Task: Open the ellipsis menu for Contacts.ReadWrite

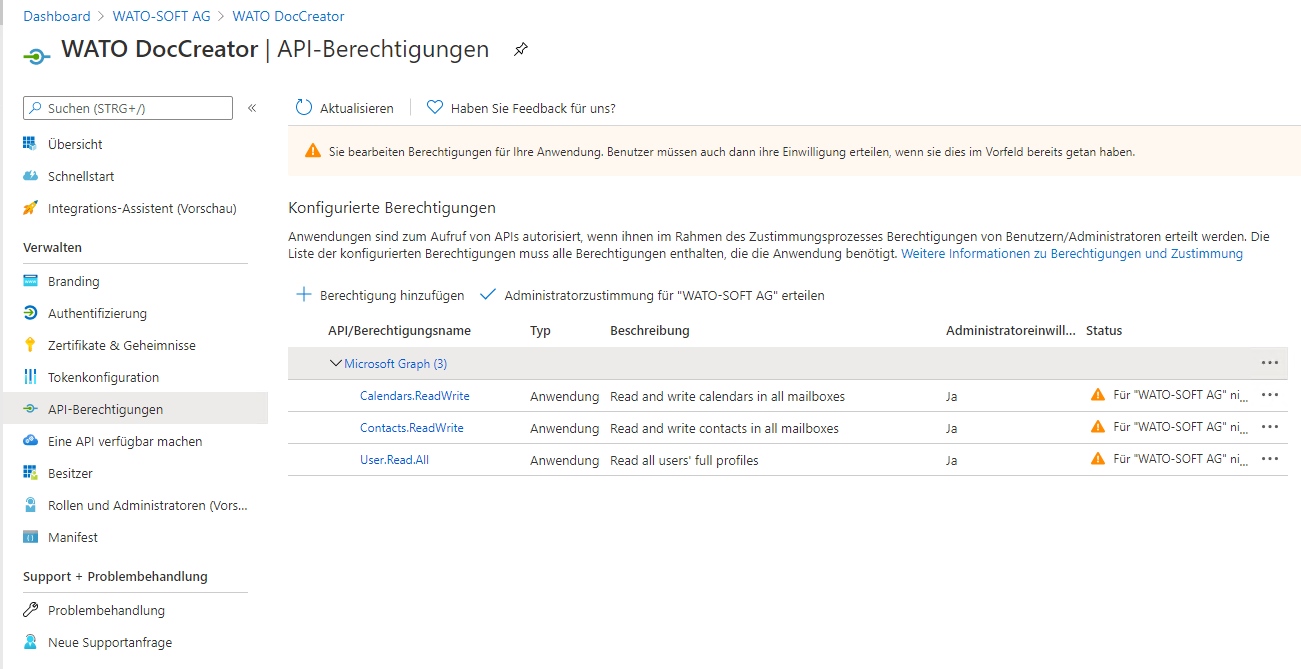Action: (1270, 427)
